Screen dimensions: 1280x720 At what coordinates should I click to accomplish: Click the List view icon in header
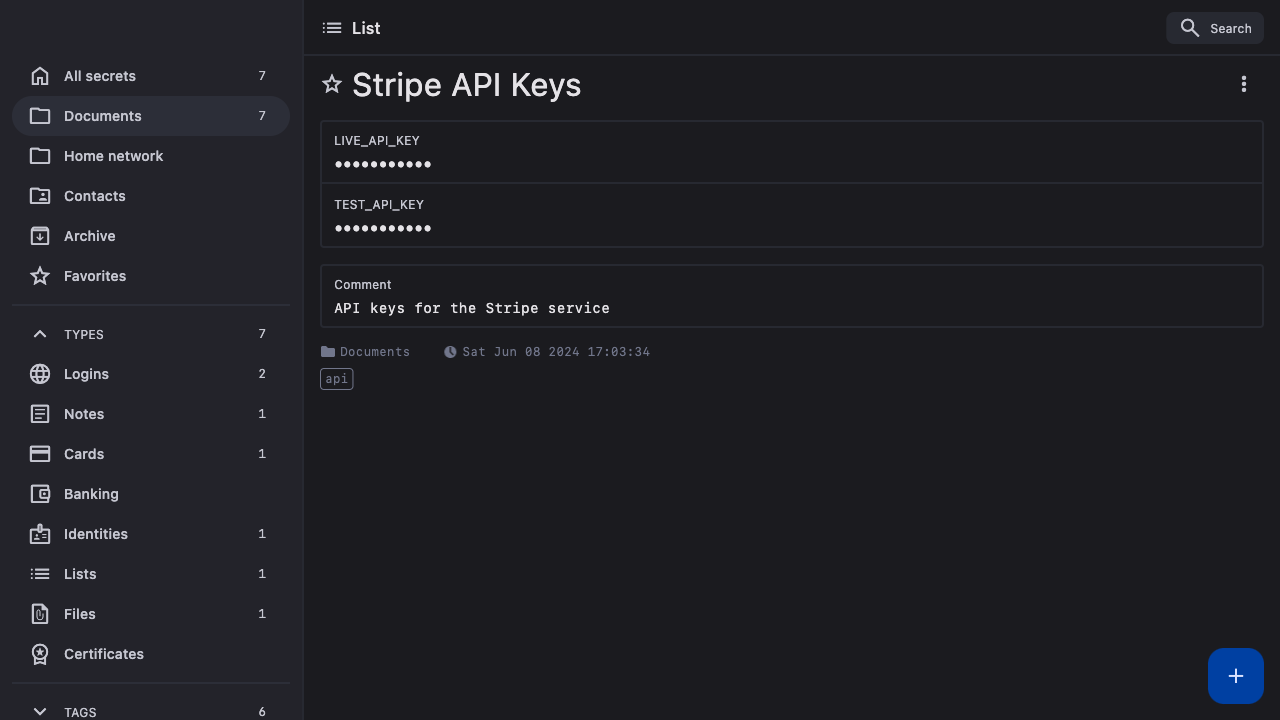[x=332, y=28]
